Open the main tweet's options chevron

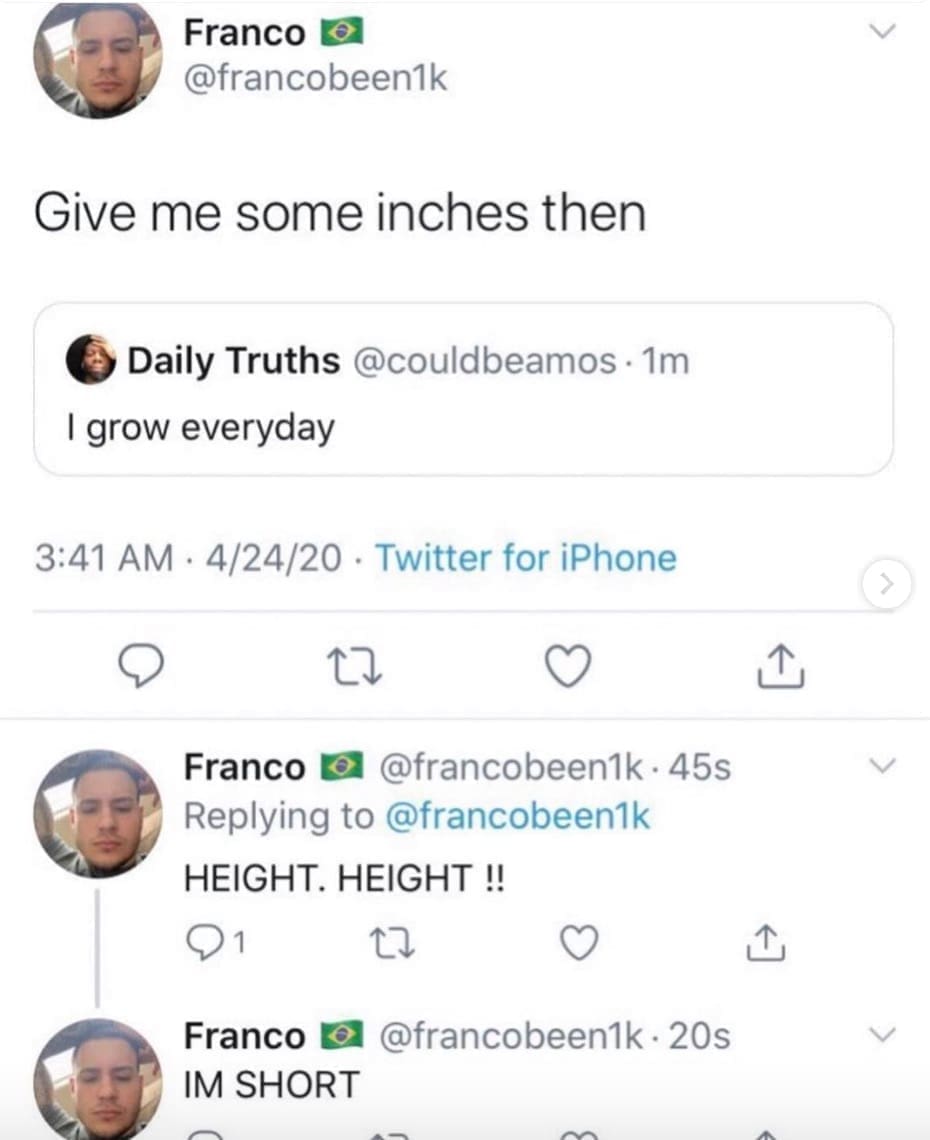[x=882, y=32]
